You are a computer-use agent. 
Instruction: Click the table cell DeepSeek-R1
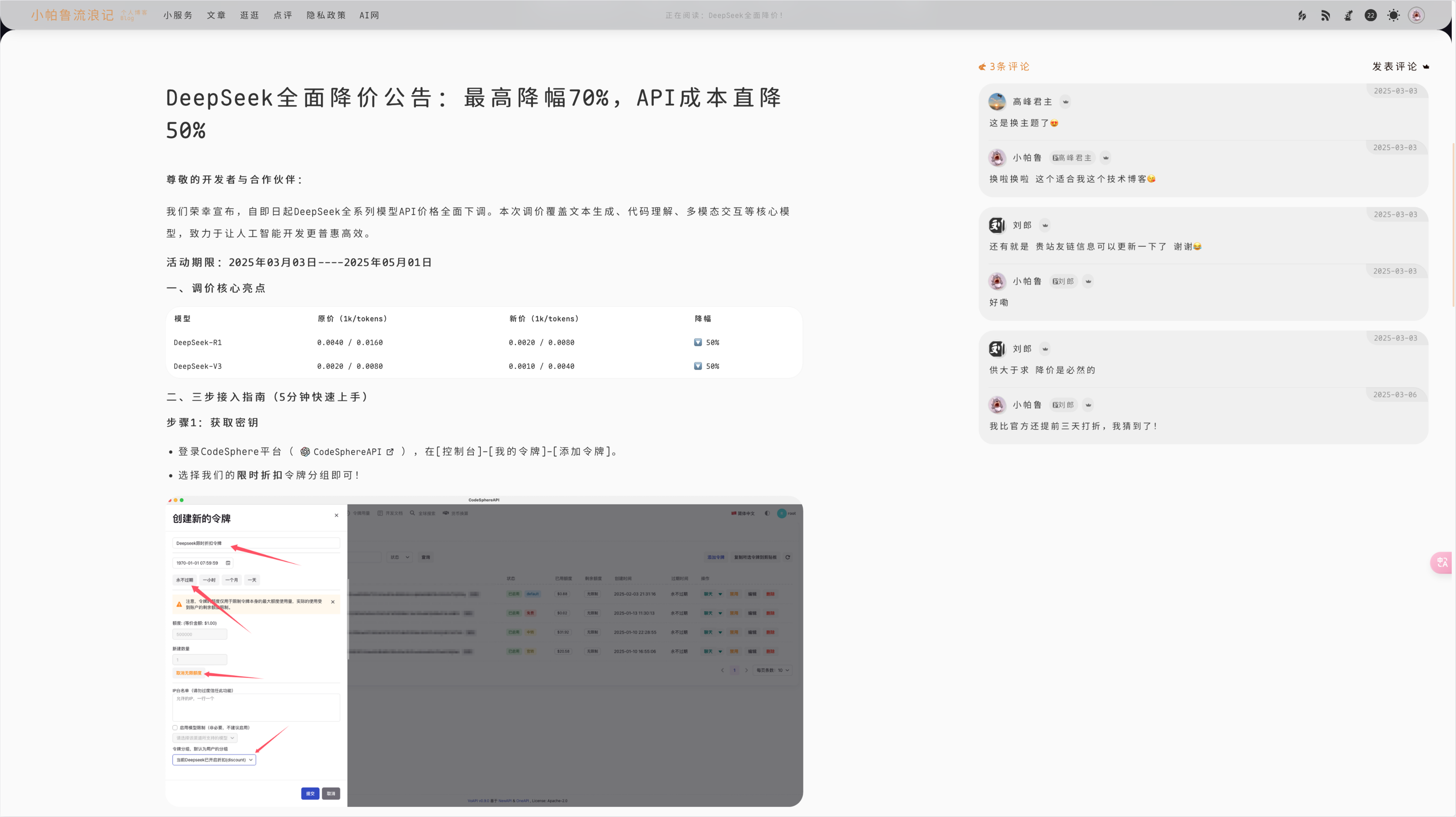click(198, 343)
